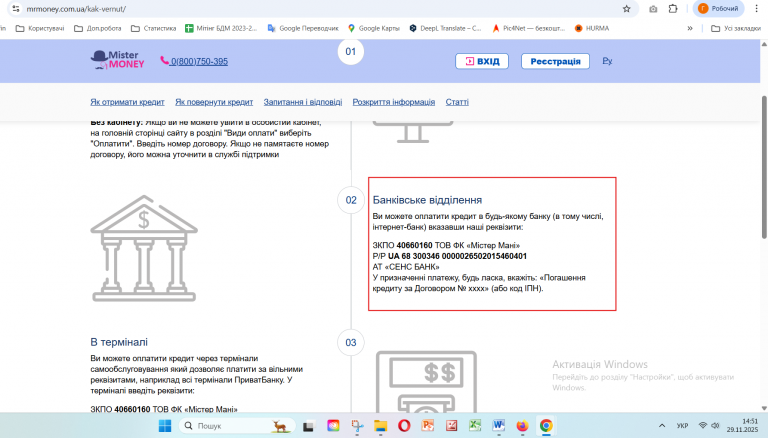The width and height of the screenshot is (768, 438).
Task: Click the Реєстрація button
Action: pyautogui.click(x=555, y=61)
